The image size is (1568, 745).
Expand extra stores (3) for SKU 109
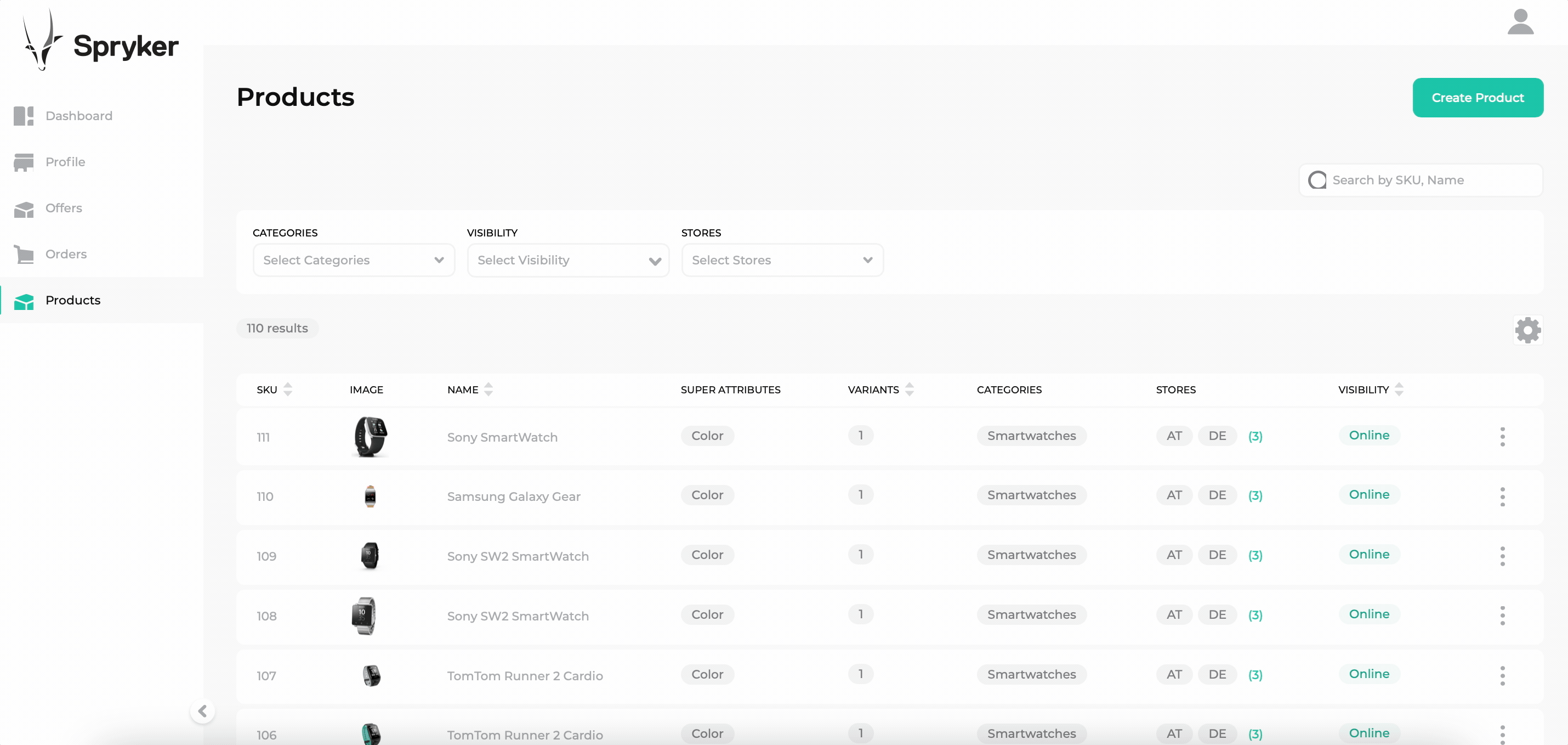click(x=1254, y=555)
